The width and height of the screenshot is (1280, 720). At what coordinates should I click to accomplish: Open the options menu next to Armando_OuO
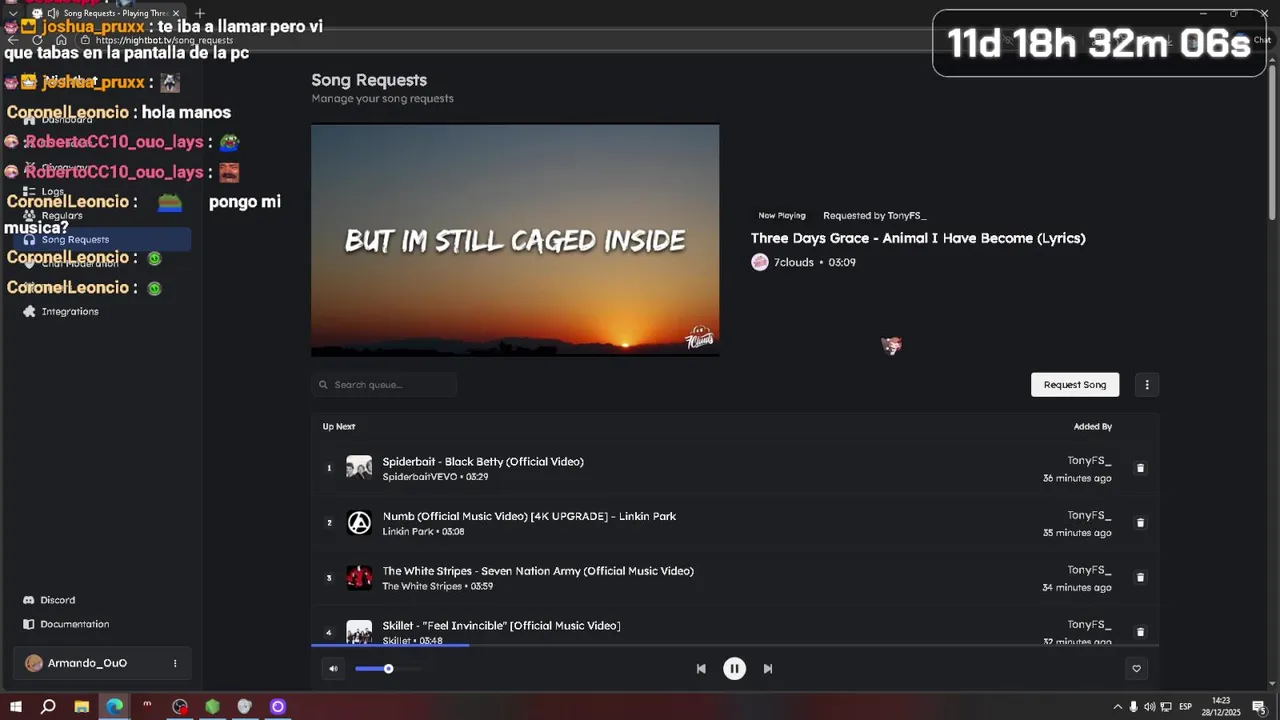(x=175, y=663)
